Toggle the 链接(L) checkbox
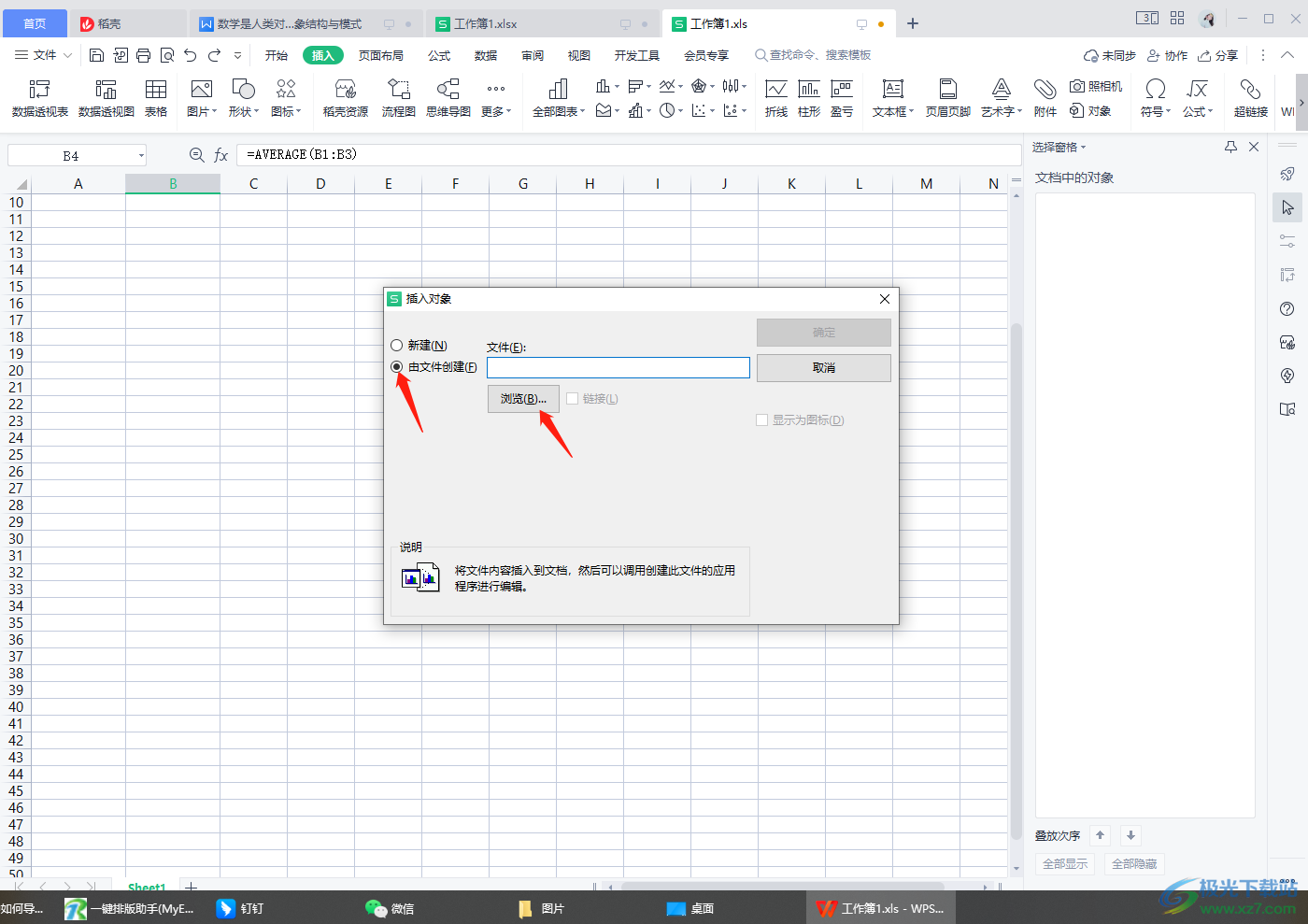Screen dimensions: 1308x924 573,399
